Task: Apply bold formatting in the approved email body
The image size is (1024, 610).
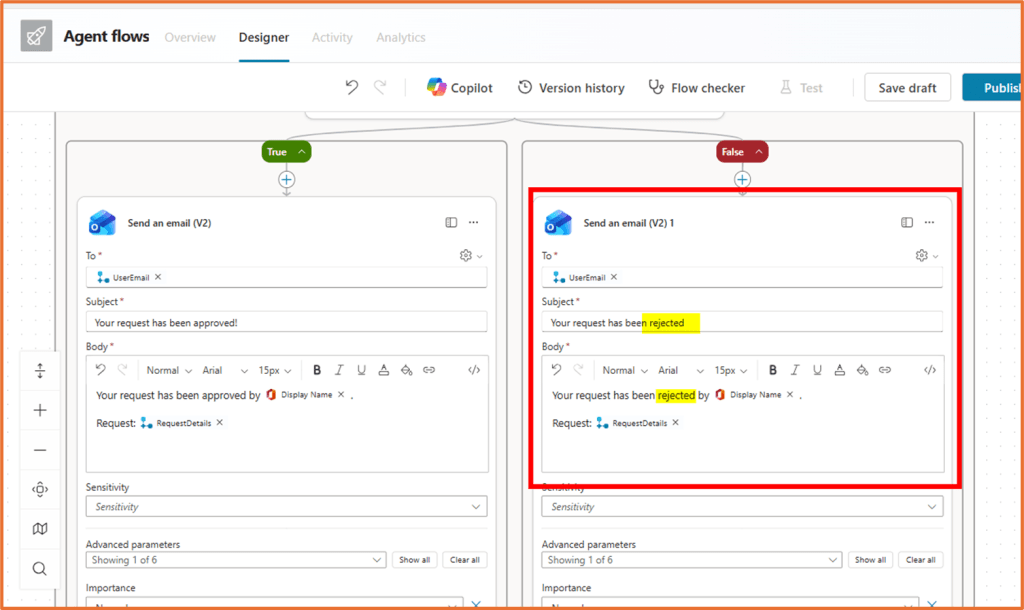Action: tap(317, 369)
